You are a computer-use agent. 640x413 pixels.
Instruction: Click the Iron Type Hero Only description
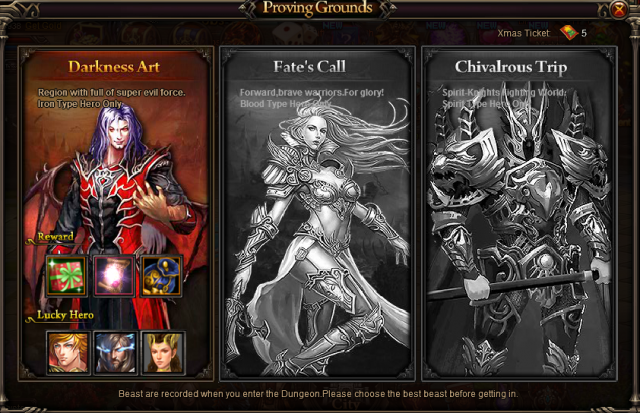80,104
